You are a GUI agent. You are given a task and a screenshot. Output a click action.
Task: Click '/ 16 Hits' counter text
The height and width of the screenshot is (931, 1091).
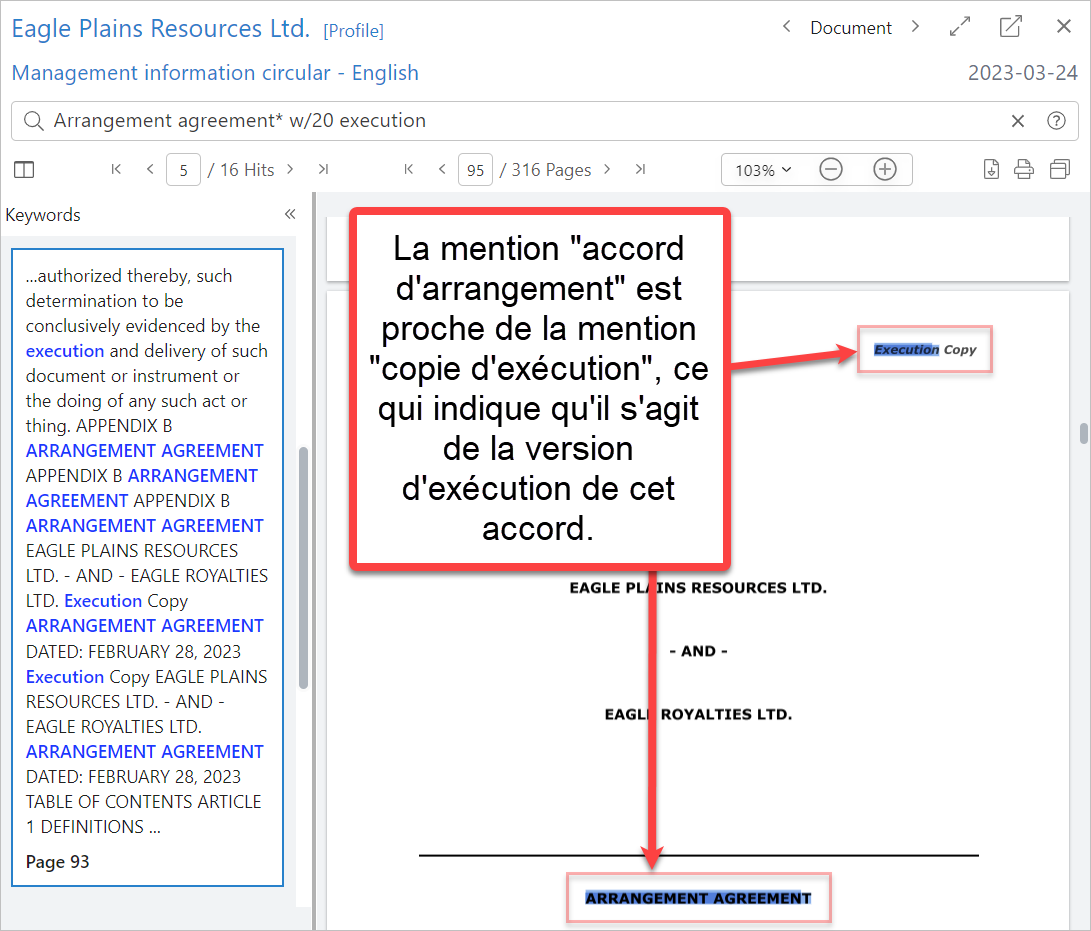[241, 170]
